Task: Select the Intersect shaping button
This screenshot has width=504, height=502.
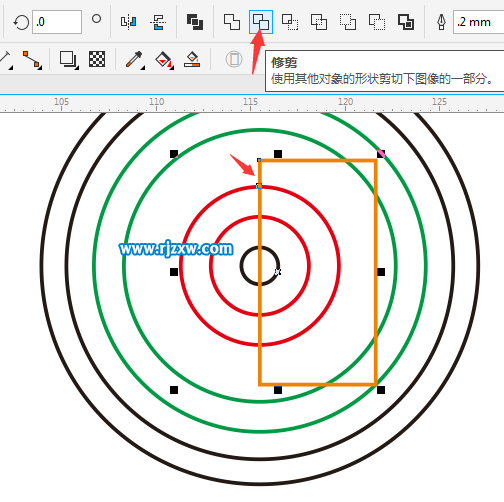Action: pyautogui.click(x=290, y=22)
